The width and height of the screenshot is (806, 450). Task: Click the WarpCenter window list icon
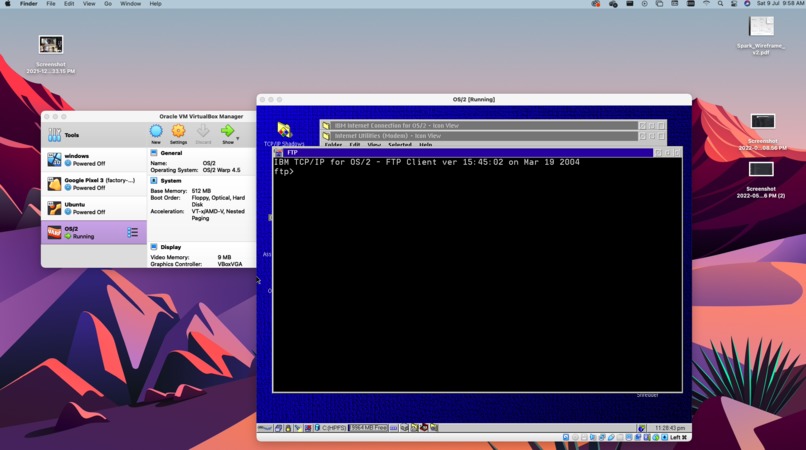[278, 427]
